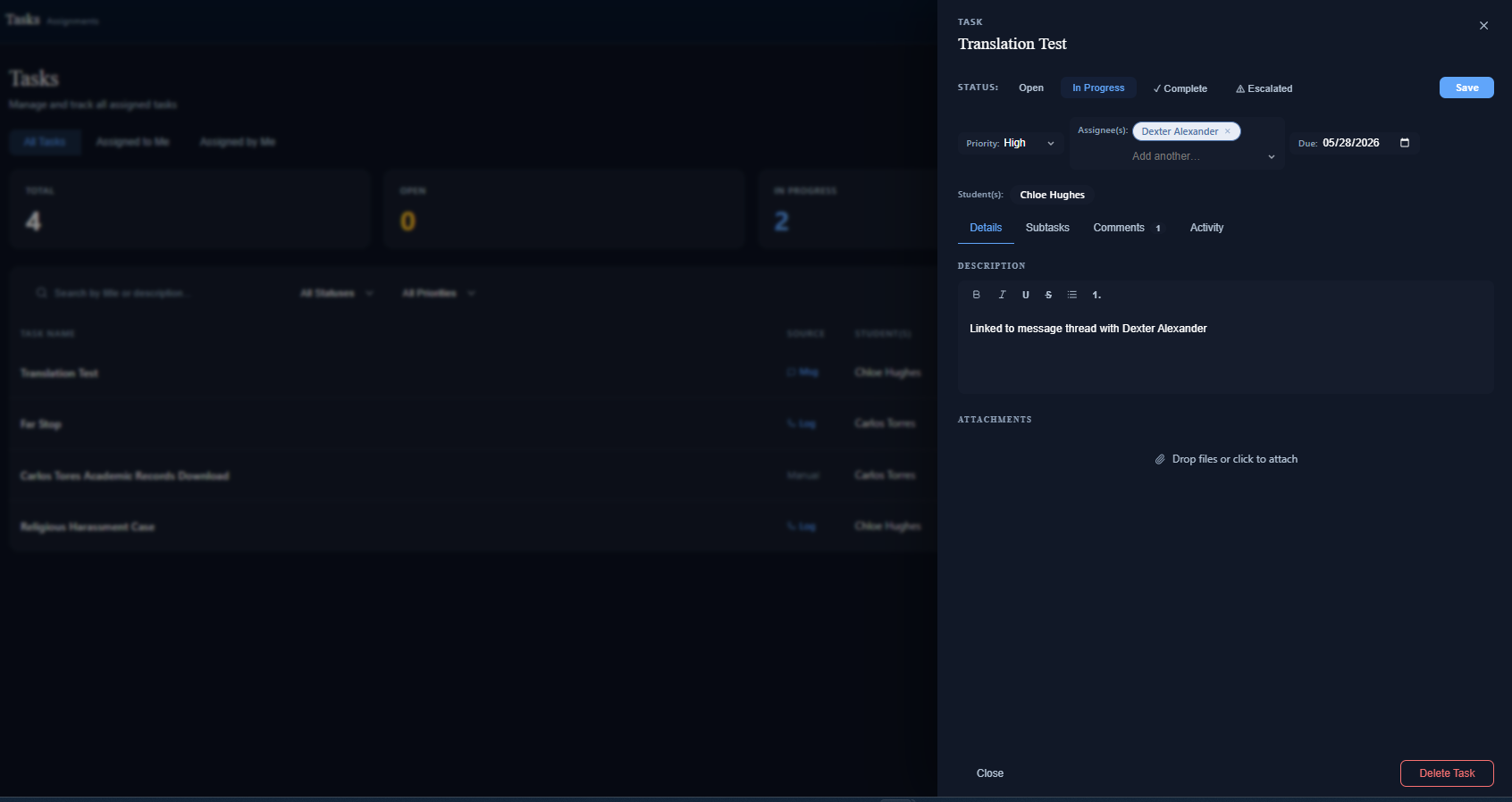Toggle bold formatting in description toolbar
This screenshot has width=1512, height=802.
coord(977,295)
